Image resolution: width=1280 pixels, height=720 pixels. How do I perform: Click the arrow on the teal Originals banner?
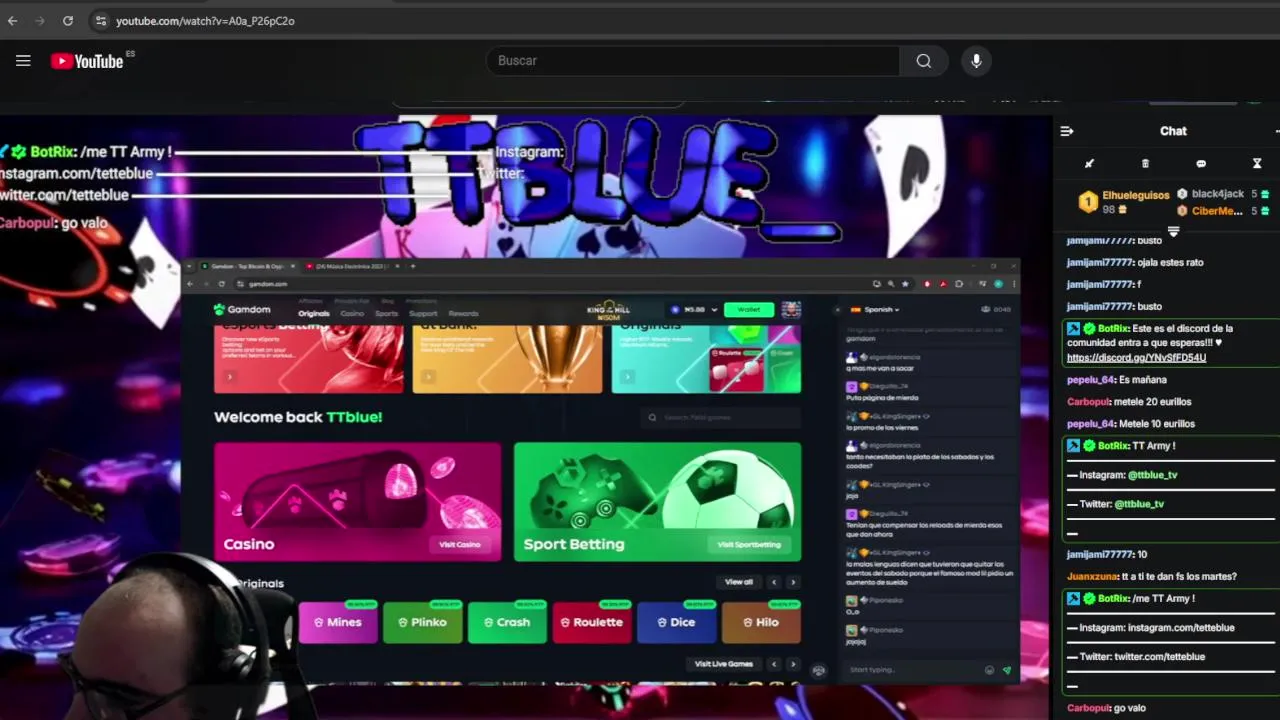coord(627,377)
